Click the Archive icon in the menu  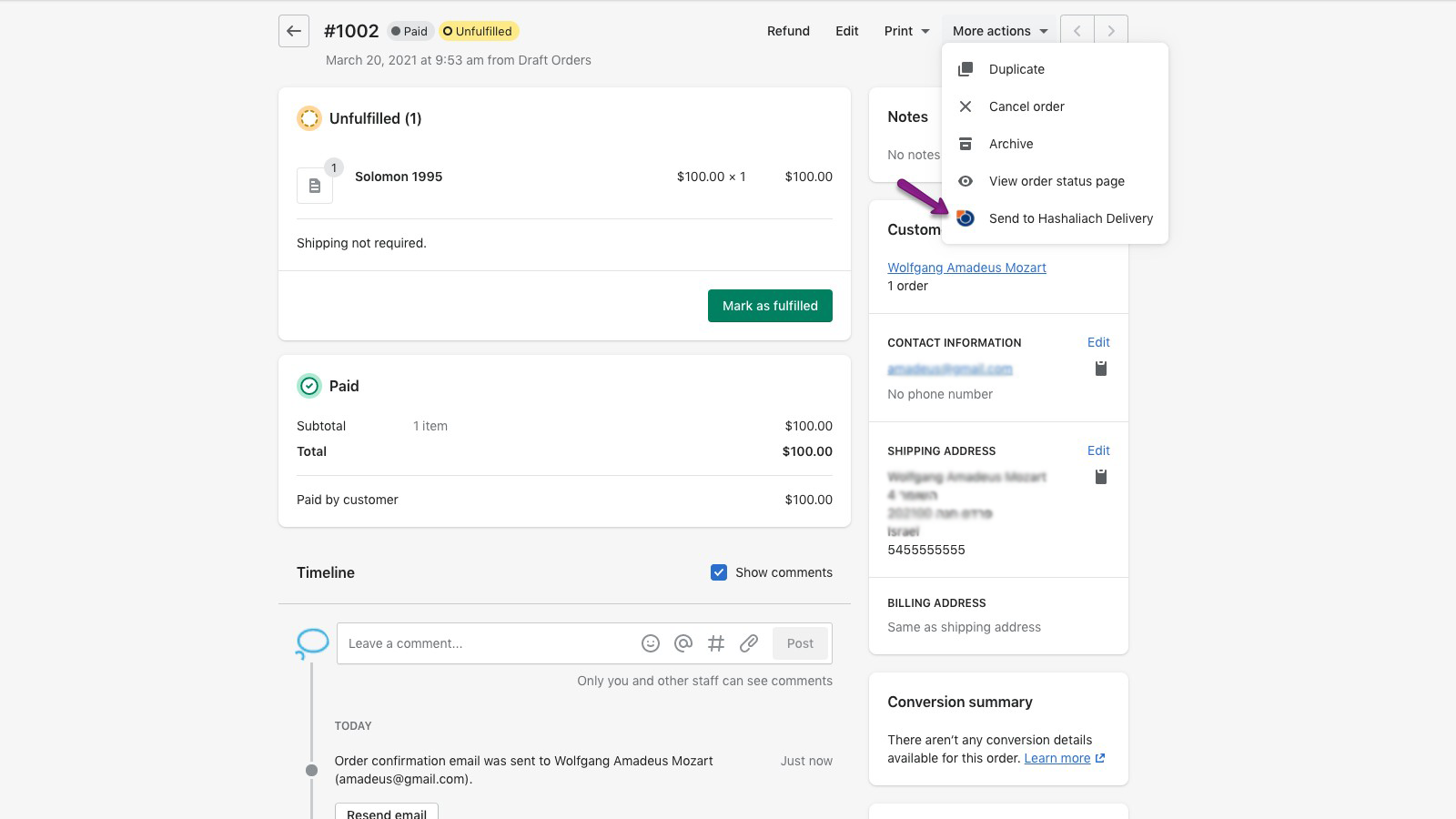pyautogui.click(x=965, y=143)
